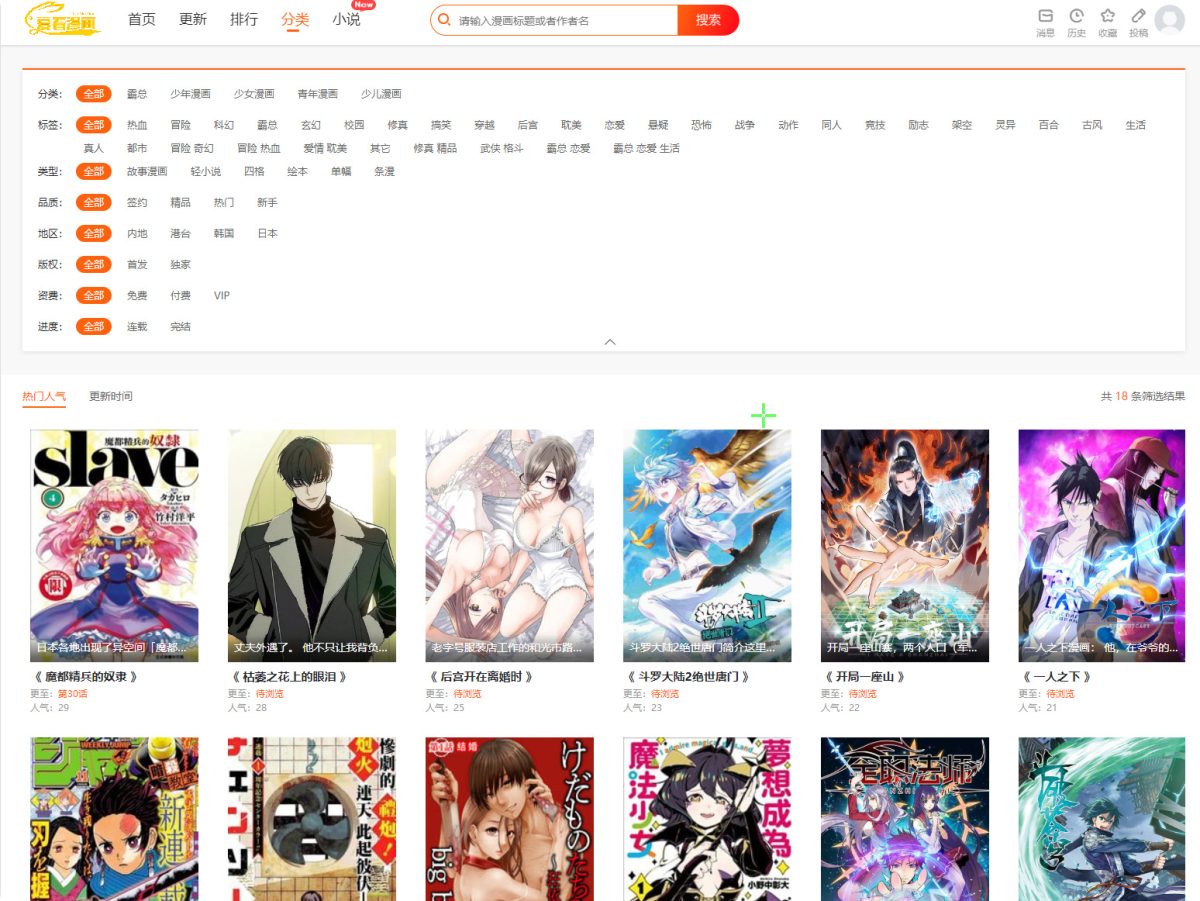Viewport: 1200px width, 901px height.
Task: Filter cost by VIP
Action: (x=221, y=296)
